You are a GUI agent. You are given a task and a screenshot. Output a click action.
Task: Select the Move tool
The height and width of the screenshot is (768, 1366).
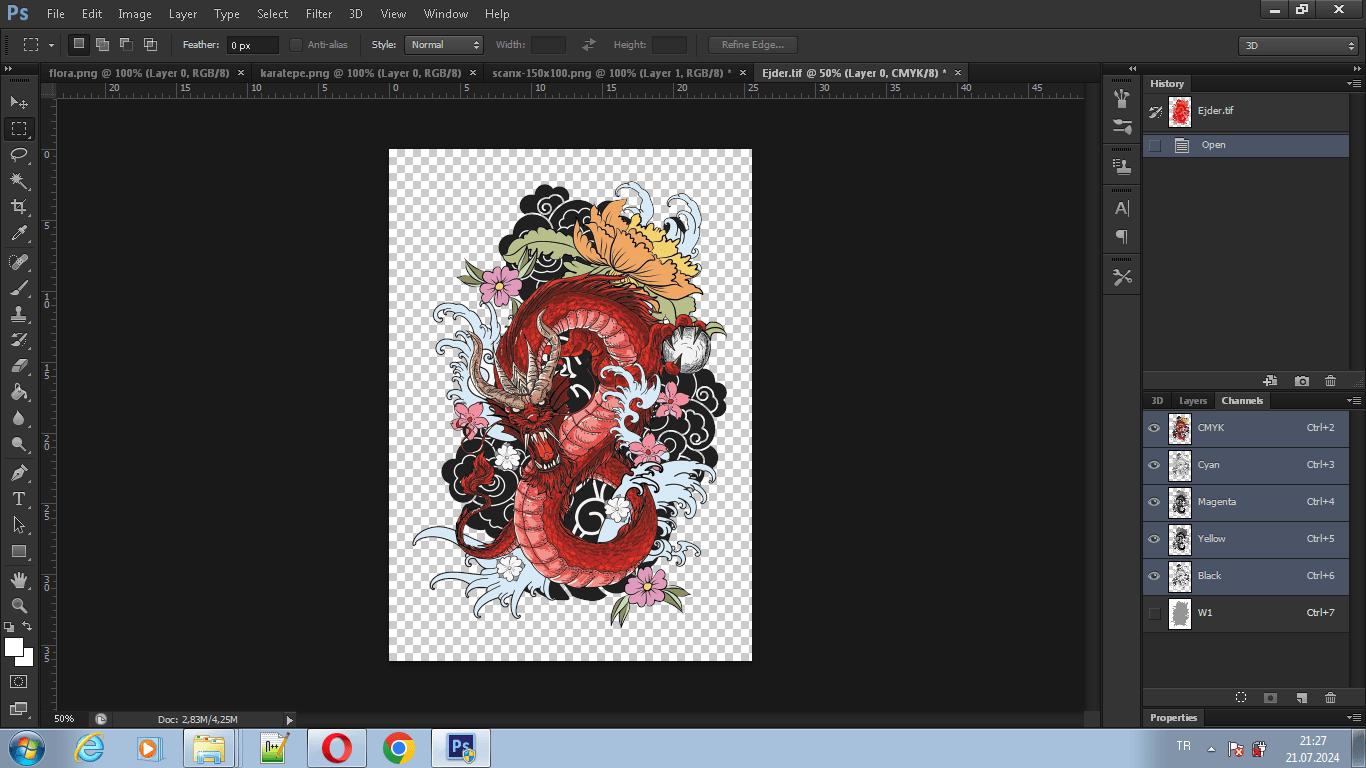[x=18, y=102]
